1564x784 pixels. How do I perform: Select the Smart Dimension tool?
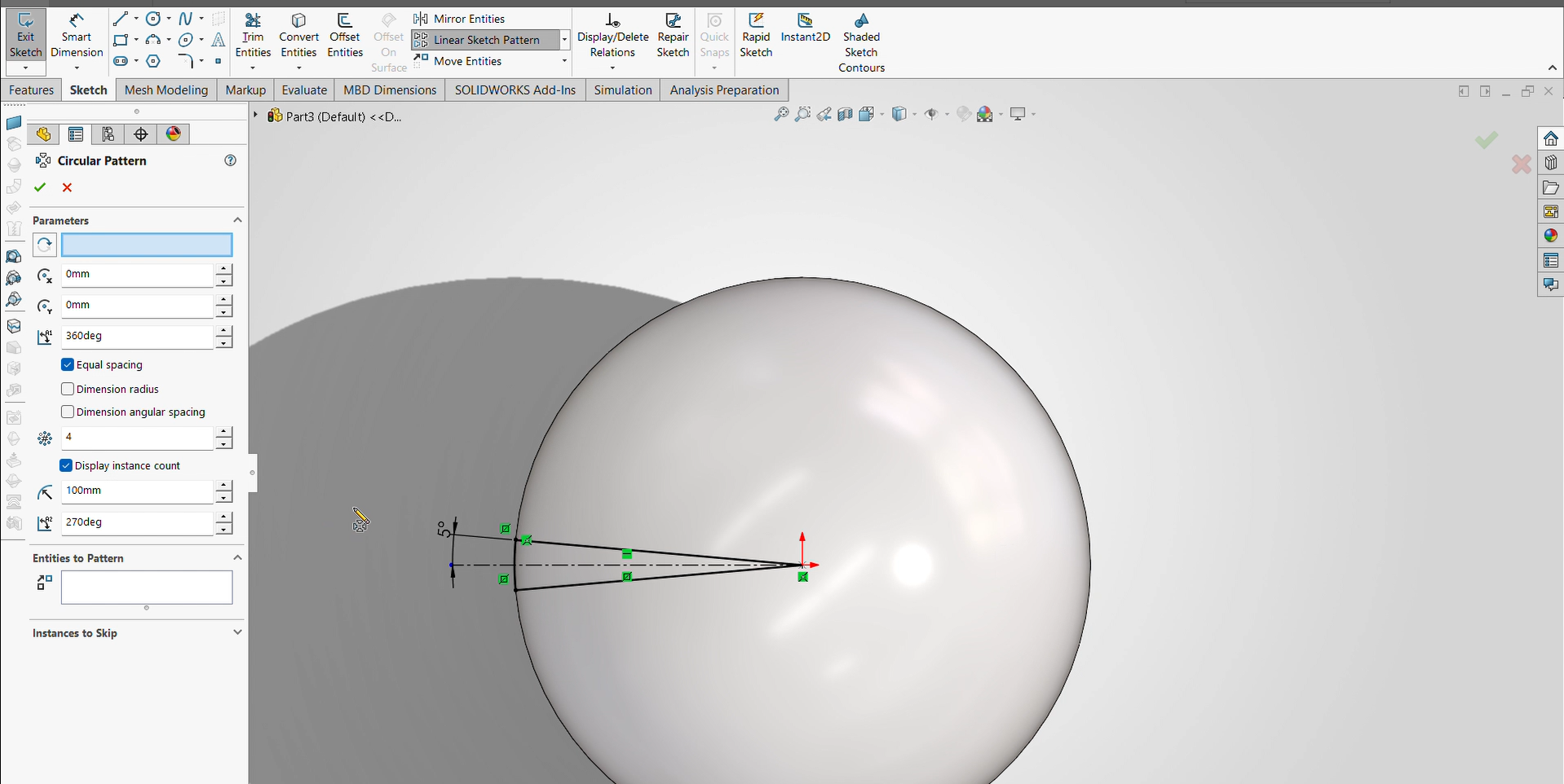(x=77, y=36)
